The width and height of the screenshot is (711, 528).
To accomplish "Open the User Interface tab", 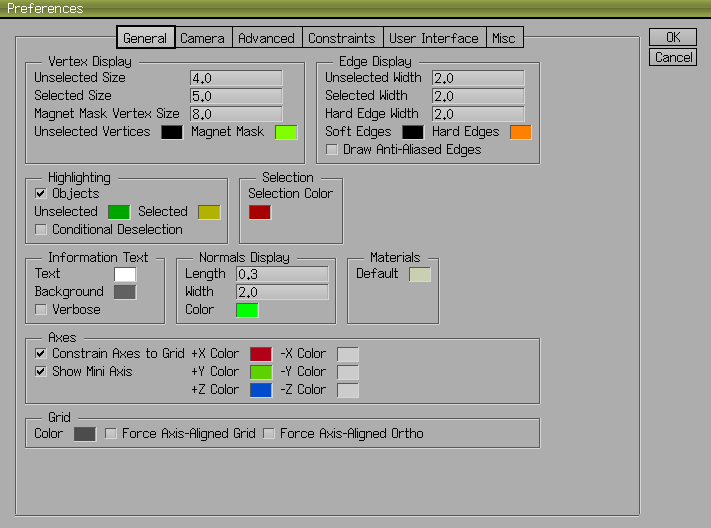I will (433, 38).
